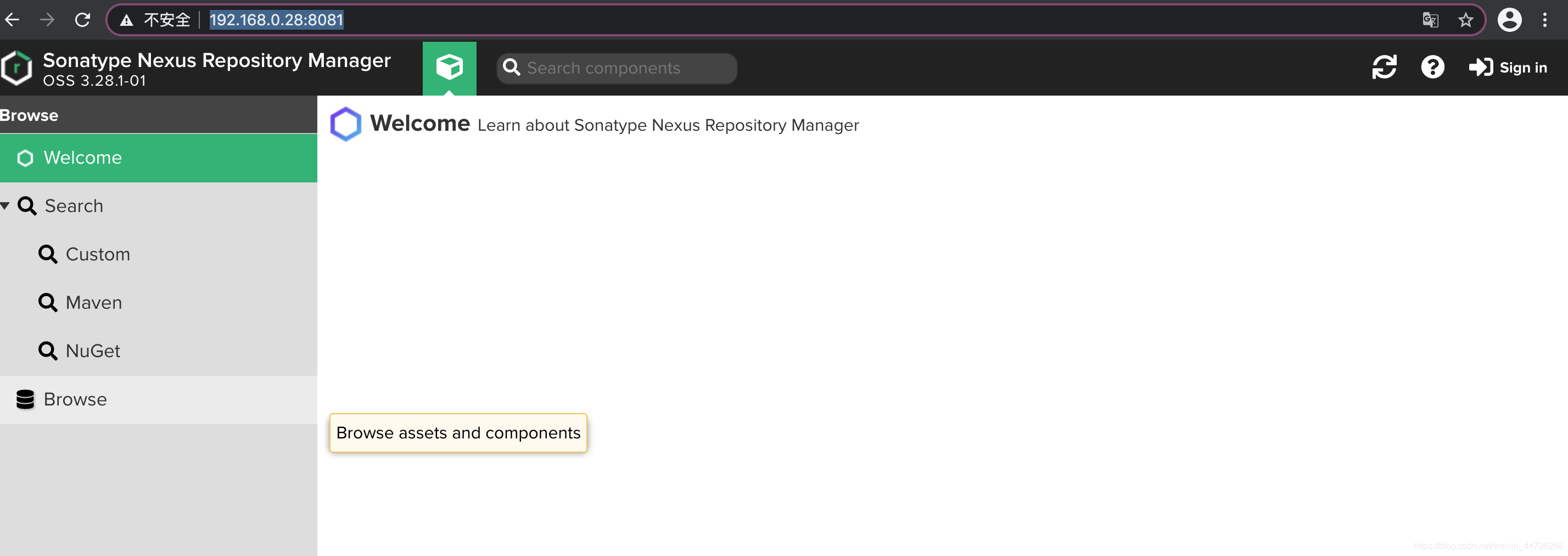Click the magnifier icon beside Custom

47,254
